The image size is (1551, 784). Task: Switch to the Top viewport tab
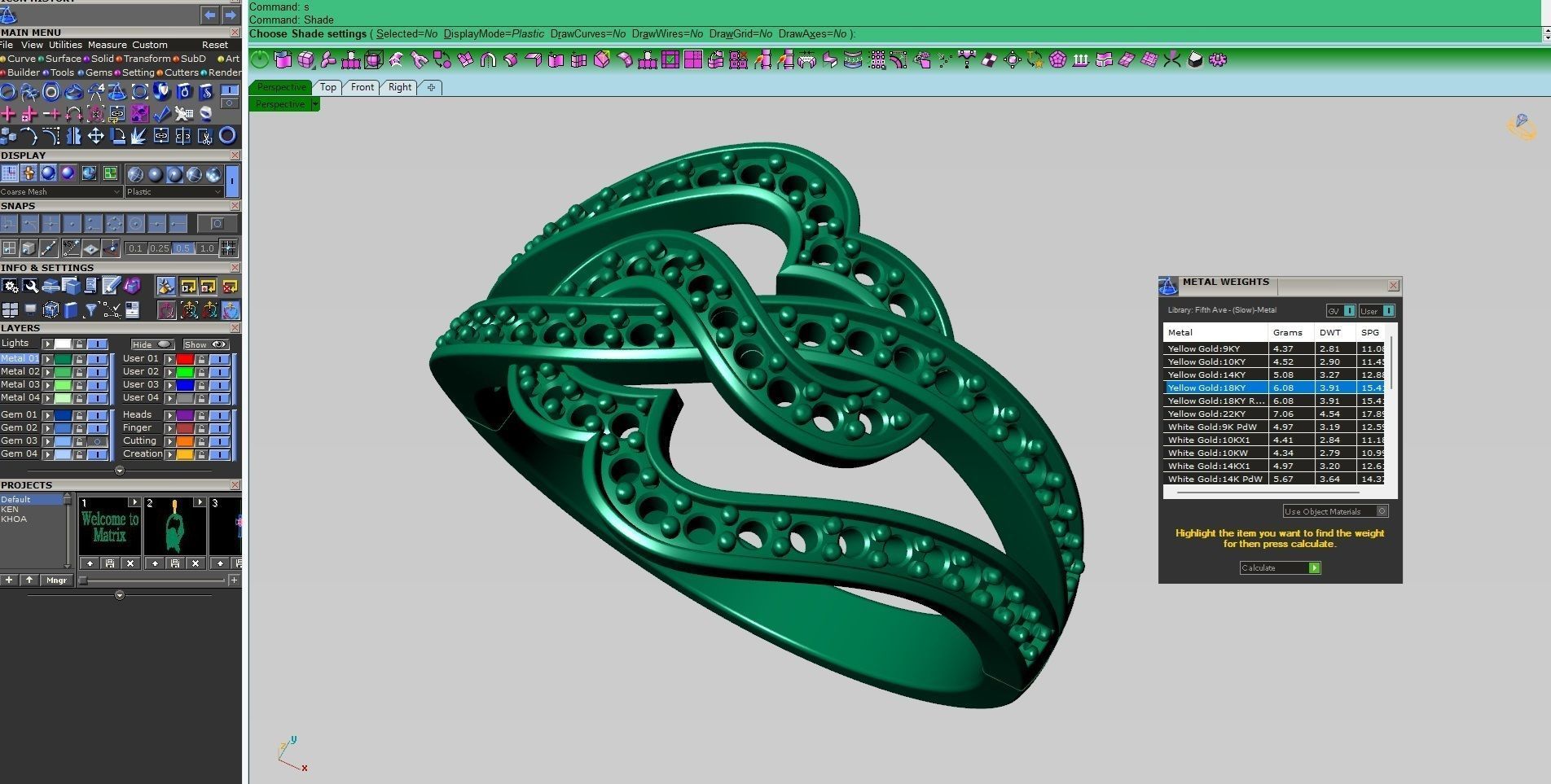pyautogui.click(x=328, y=87)
